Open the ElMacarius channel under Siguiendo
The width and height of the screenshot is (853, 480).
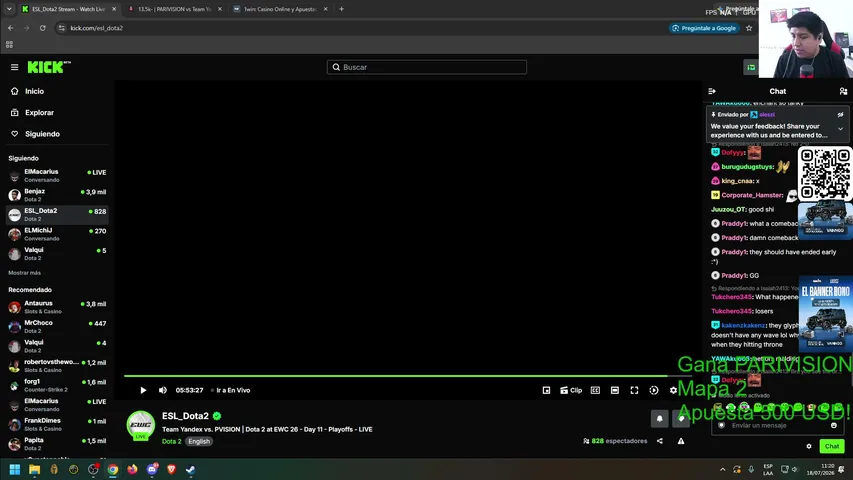57,175
